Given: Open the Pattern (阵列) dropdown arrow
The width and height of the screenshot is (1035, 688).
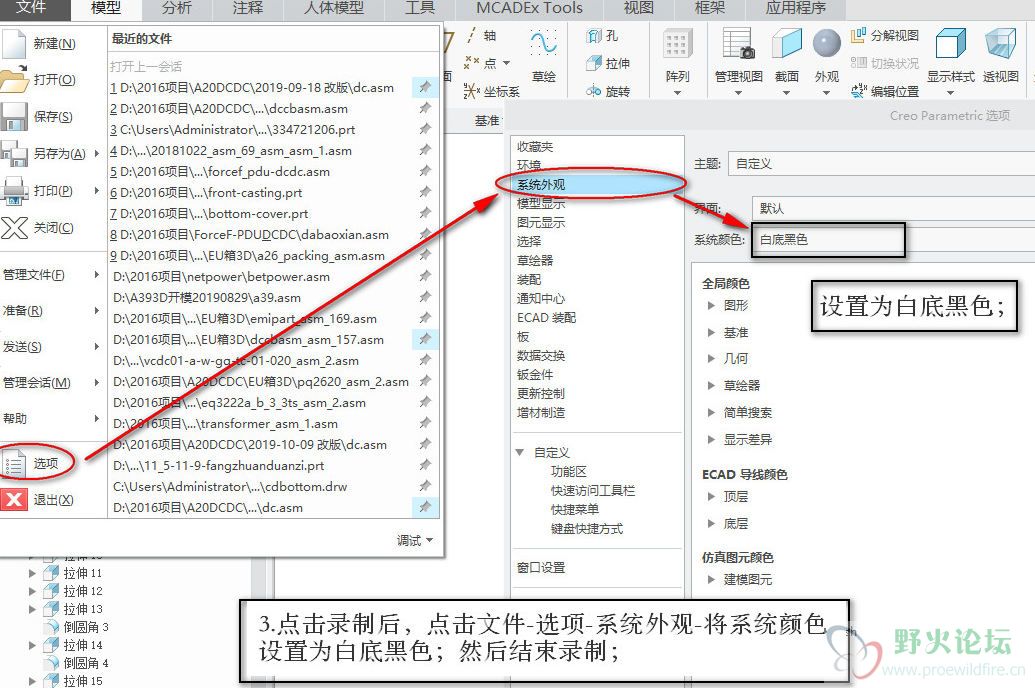Looking at the screenshot, I should (x=677, y=93).
